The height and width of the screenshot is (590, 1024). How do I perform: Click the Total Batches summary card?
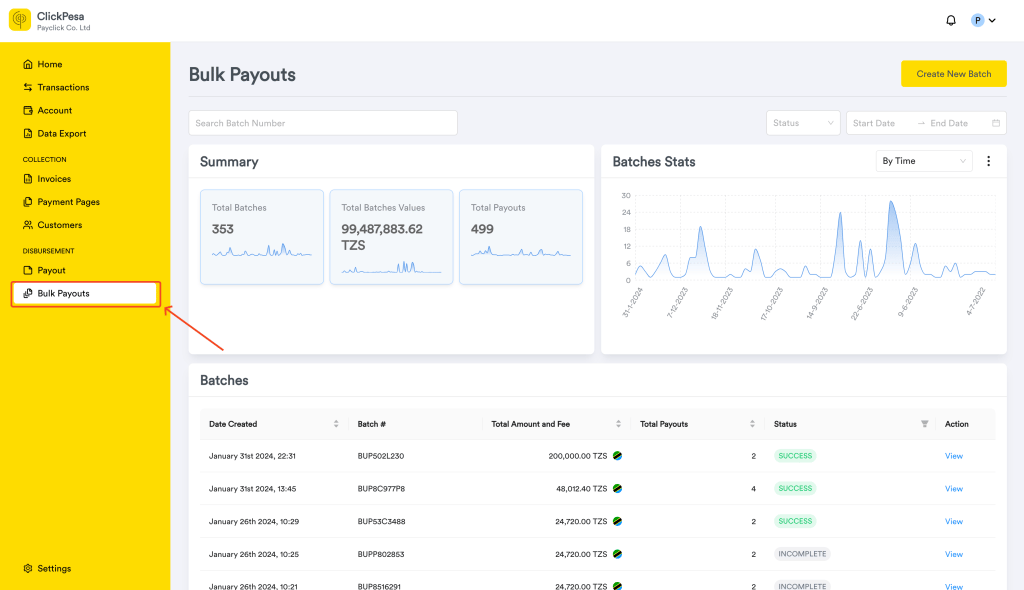pos(262,237)
